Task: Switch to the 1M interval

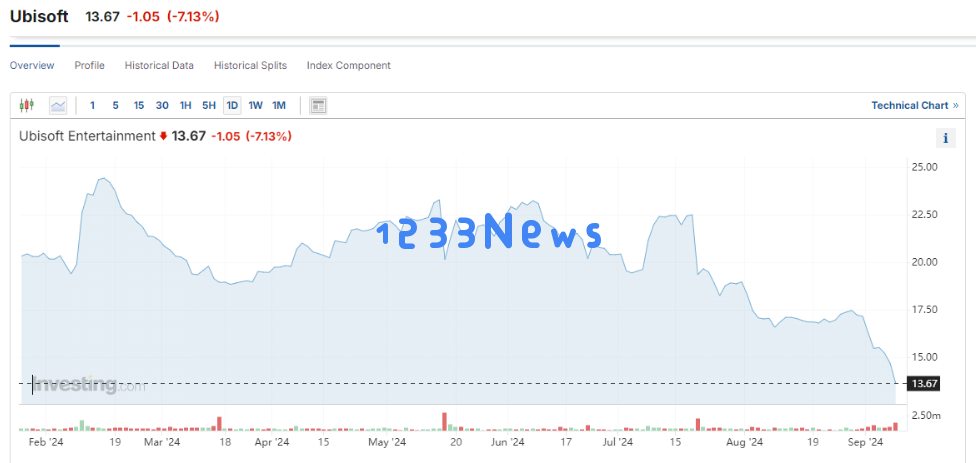Action: click(x=279, y=105)
